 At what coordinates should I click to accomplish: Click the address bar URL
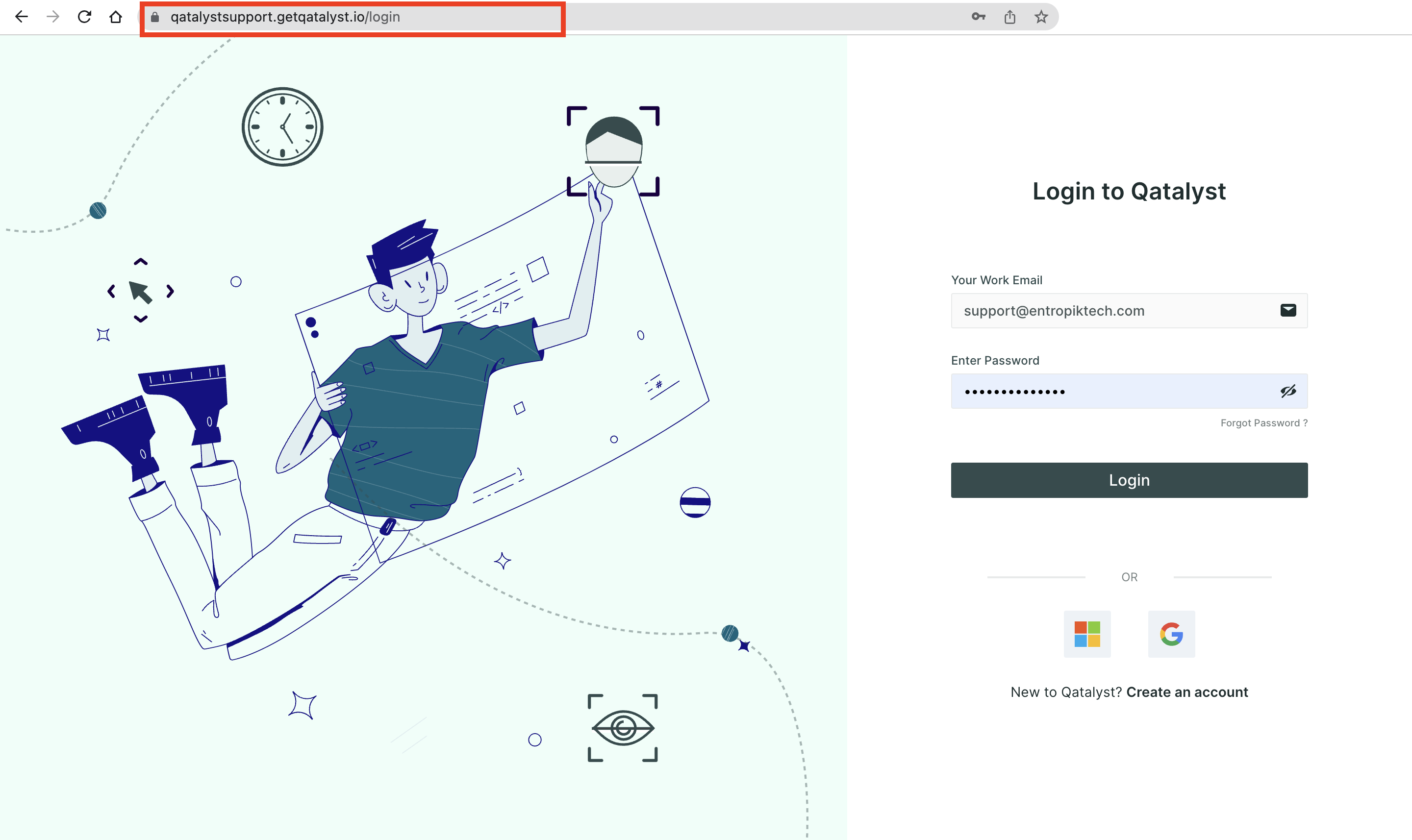click(x=285, y=17)
